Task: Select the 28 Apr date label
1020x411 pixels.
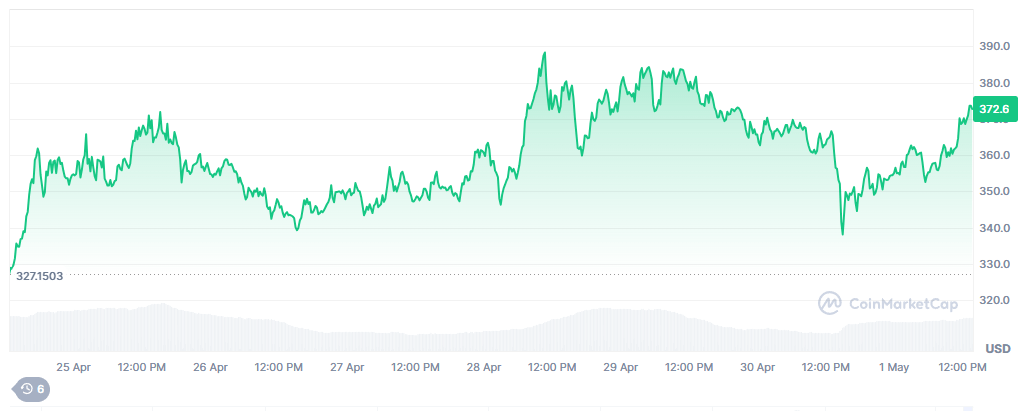Action: click(484, 367)
